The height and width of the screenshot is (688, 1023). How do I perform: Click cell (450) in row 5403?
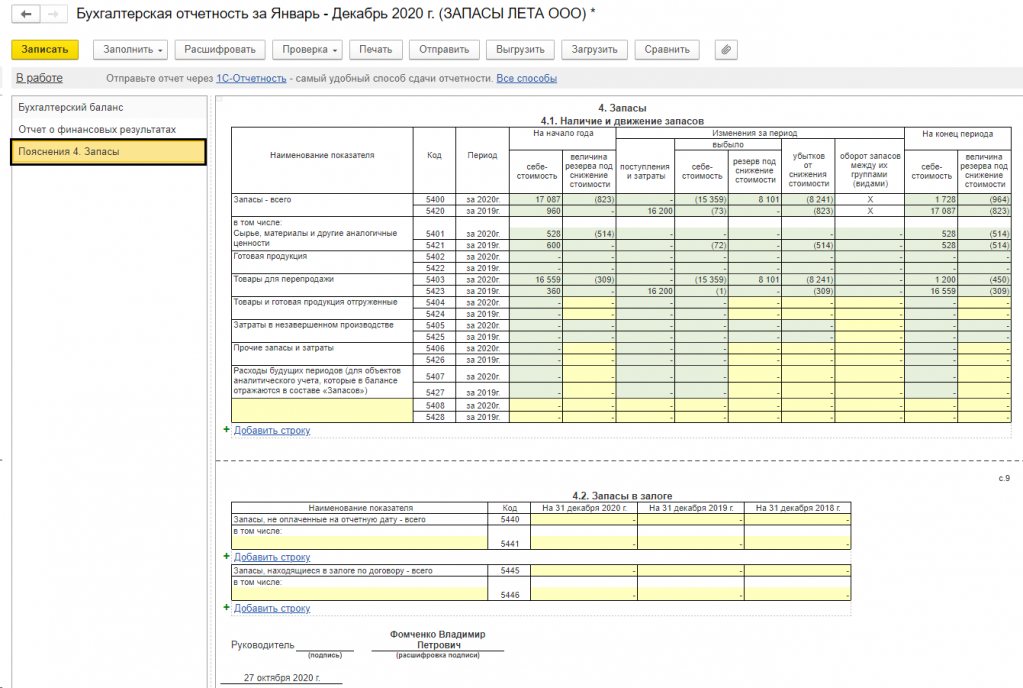[984, 279]
